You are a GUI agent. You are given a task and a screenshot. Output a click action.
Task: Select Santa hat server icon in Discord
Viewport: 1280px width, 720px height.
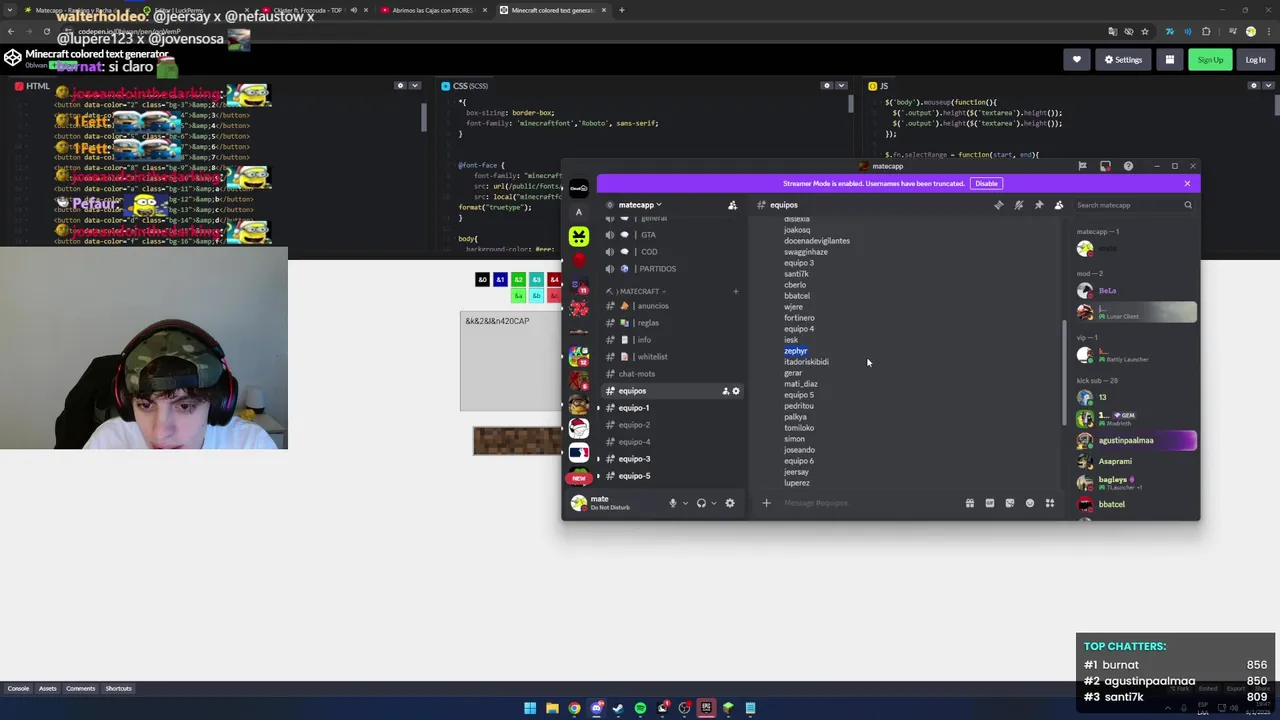(579, 428)
